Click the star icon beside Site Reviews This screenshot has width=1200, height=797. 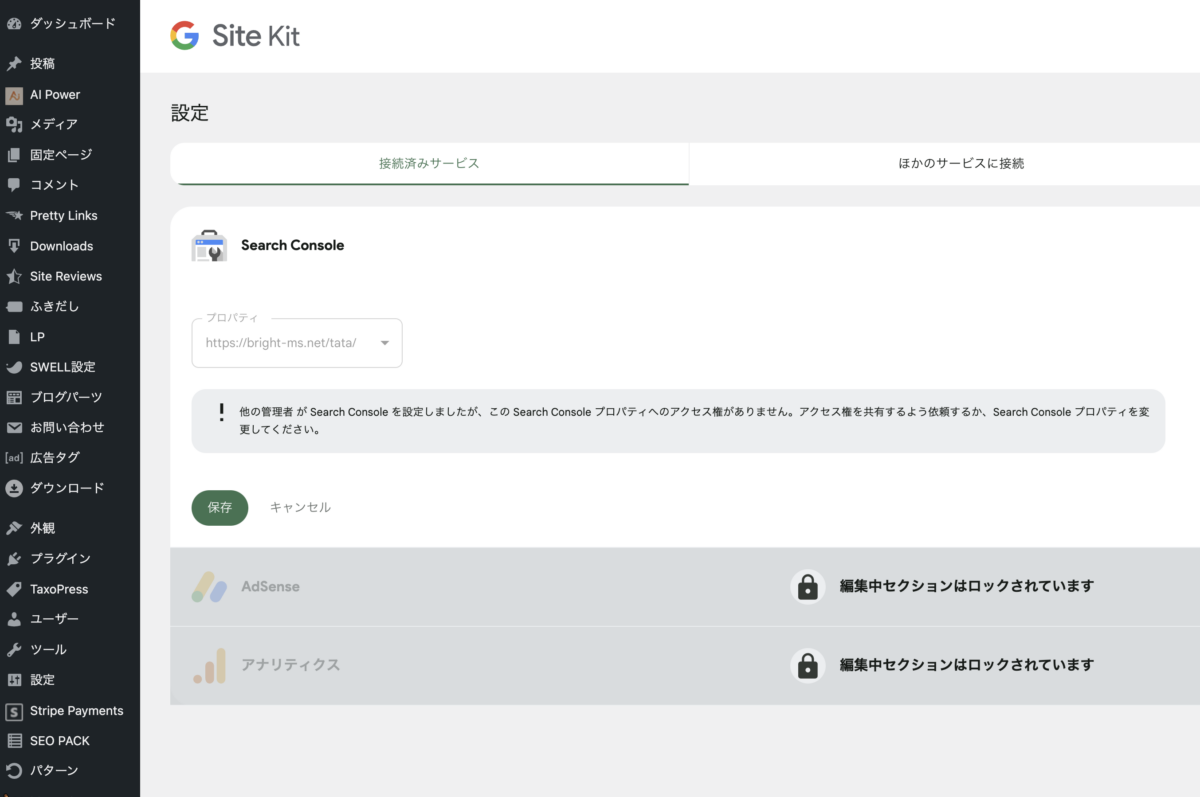click(x=14, y=276)
